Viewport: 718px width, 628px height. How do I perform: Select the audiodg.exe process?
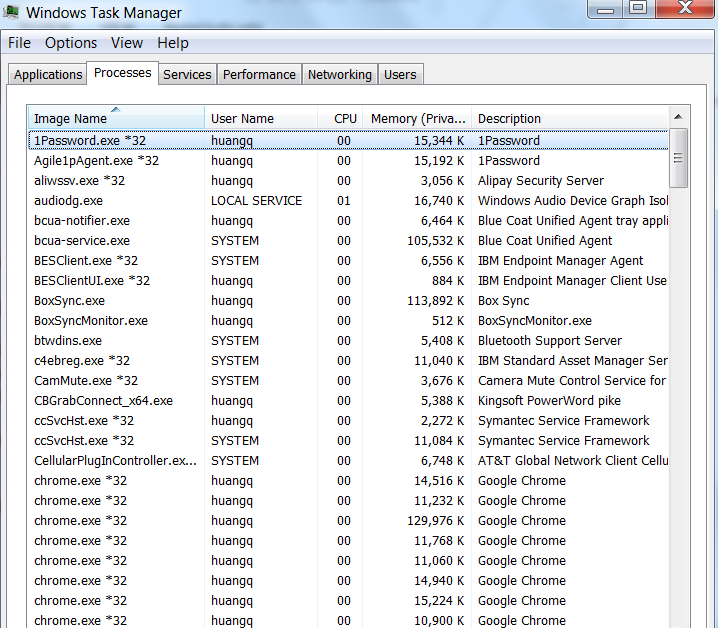click(x=348, y=201)
